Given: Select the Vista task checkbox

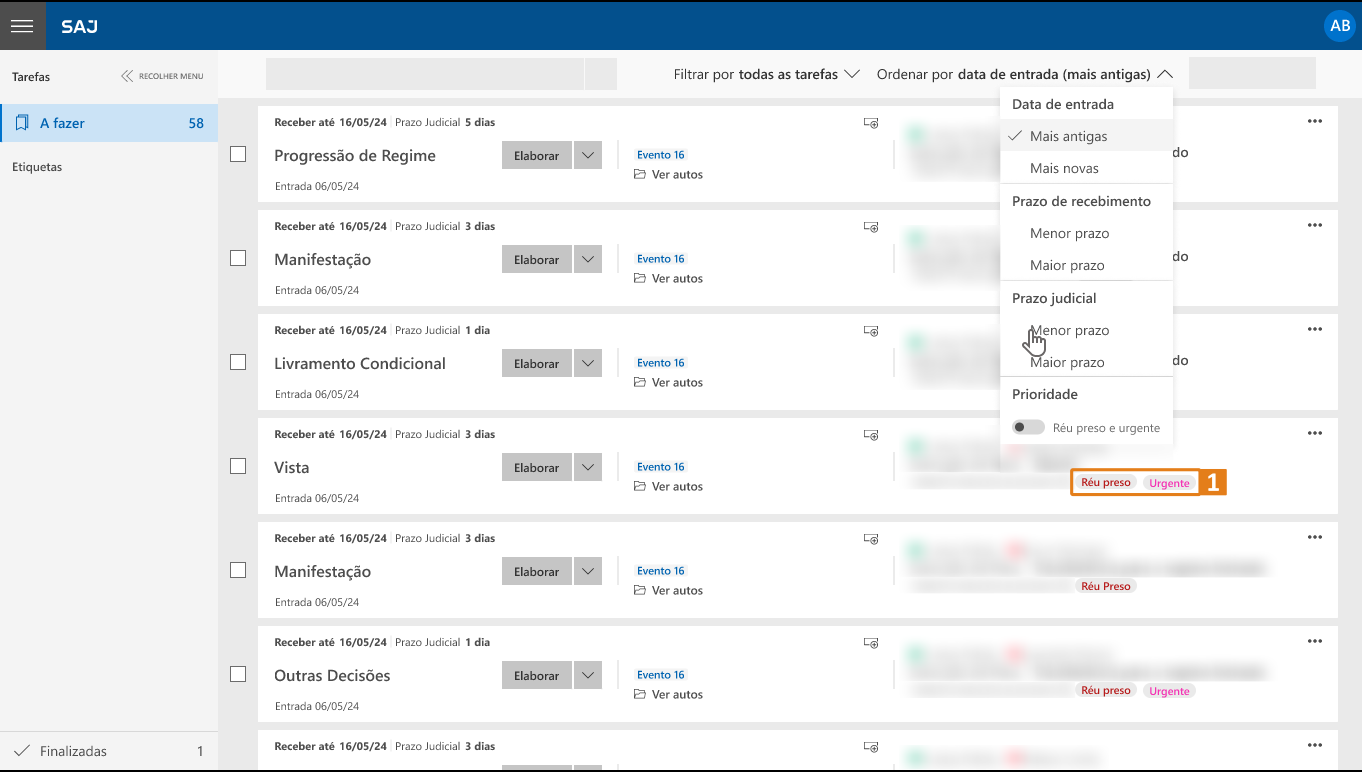Looking at the screenshot, I should coord(238,466).
